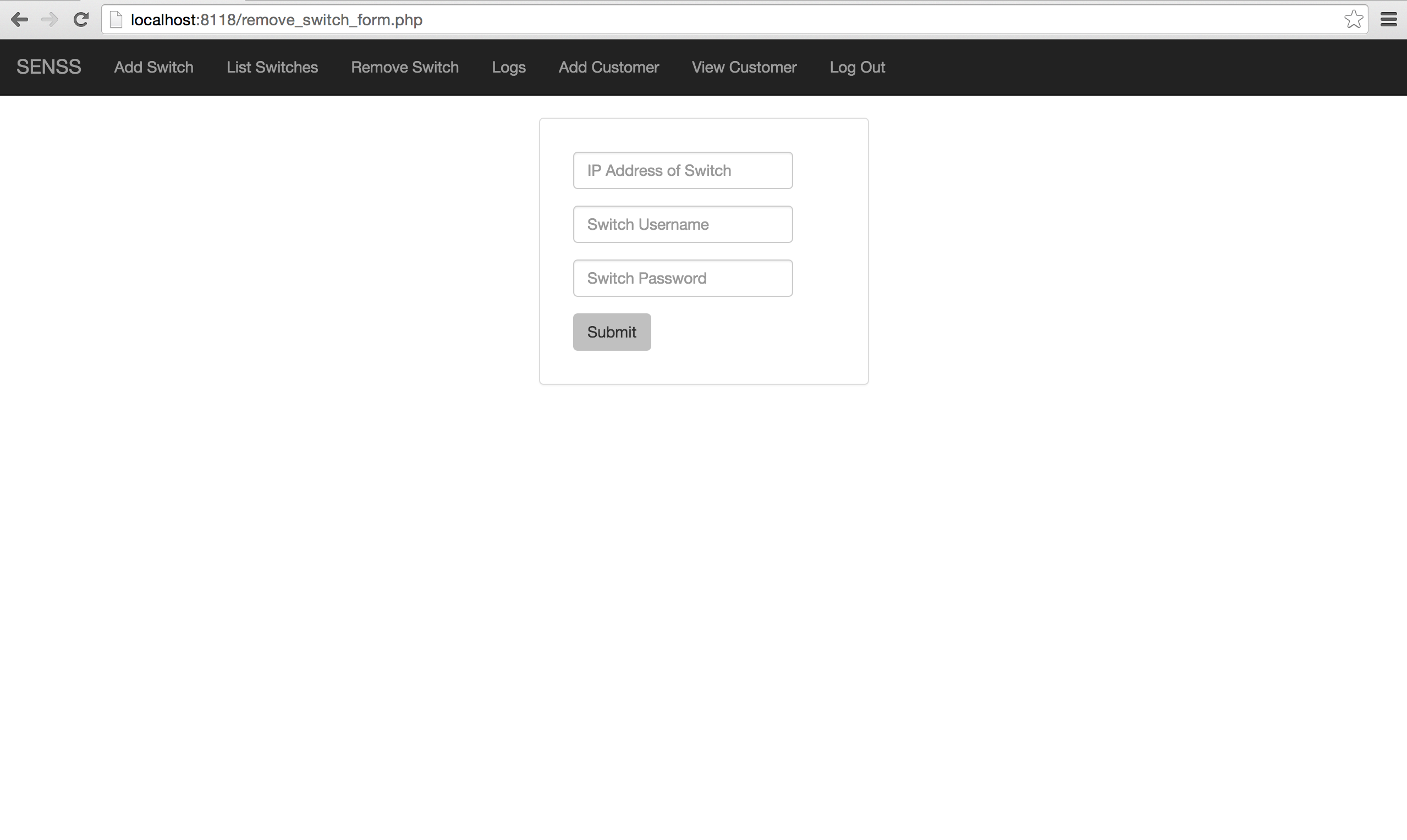1407x840 pixels.
Task: Select Remove Switch in the navbar
Action: tap(404, 67)
